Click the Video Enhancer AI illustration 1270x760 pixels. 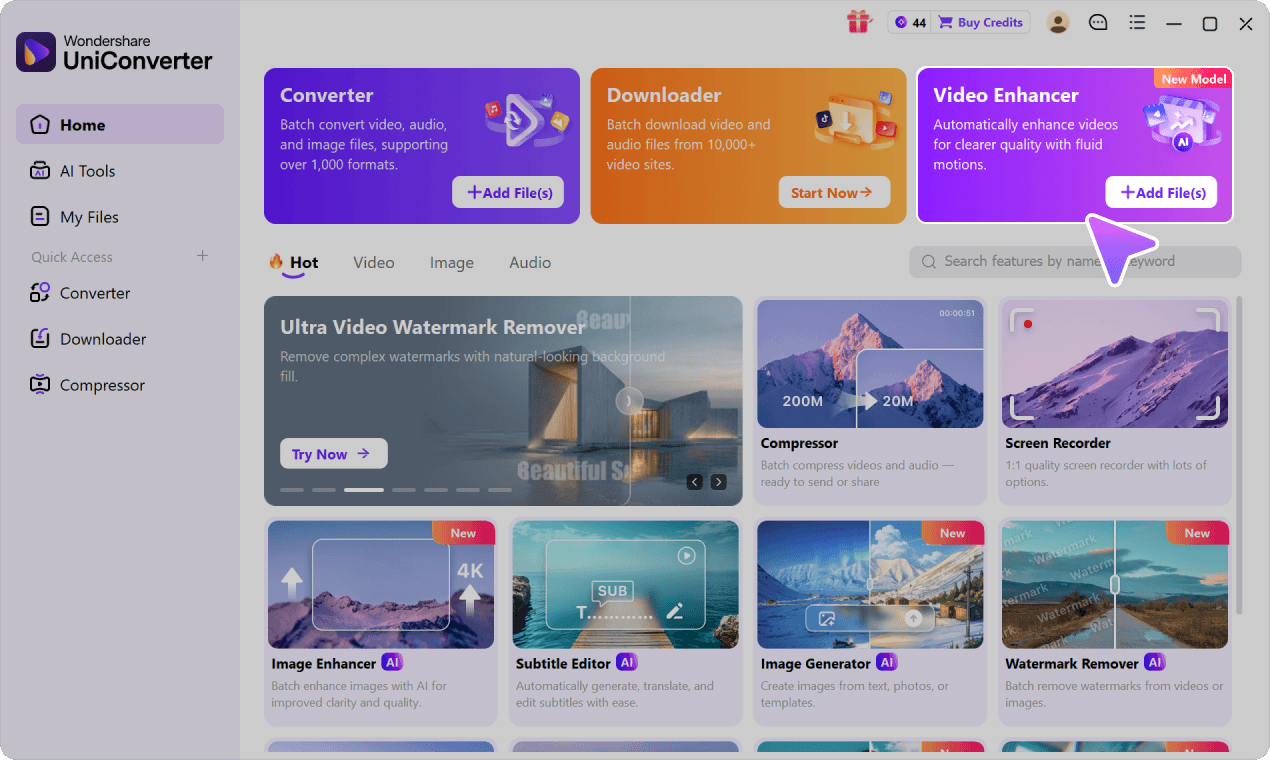click(1183, 123)
